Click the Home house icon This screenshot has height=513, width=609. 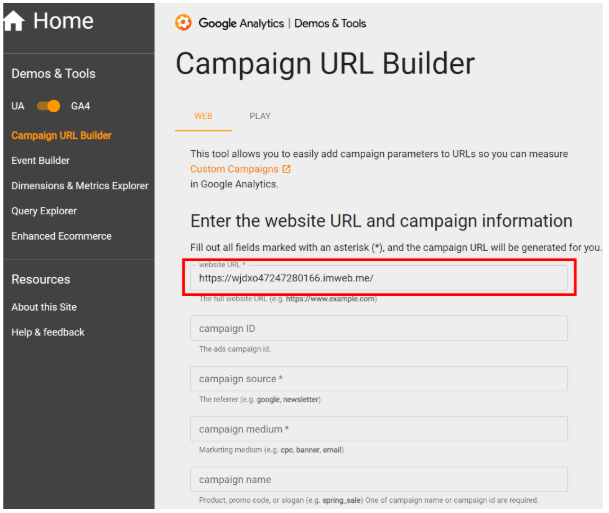click(x=14, y=21)
